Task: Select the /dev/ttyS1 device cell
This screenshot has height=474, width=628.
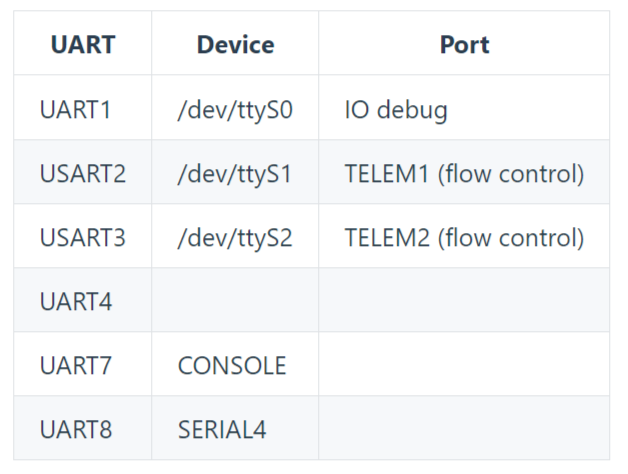Action: (x=235, y=174)
